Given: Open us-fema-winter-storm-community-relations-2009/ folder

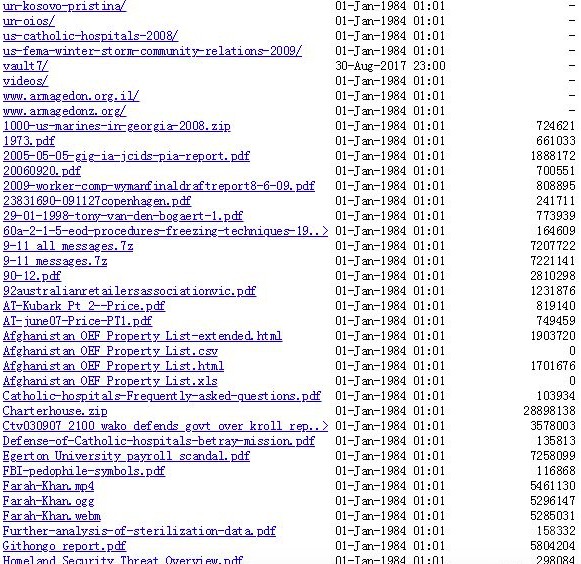Looking at the screenshot, I should [x=152, y=51].
